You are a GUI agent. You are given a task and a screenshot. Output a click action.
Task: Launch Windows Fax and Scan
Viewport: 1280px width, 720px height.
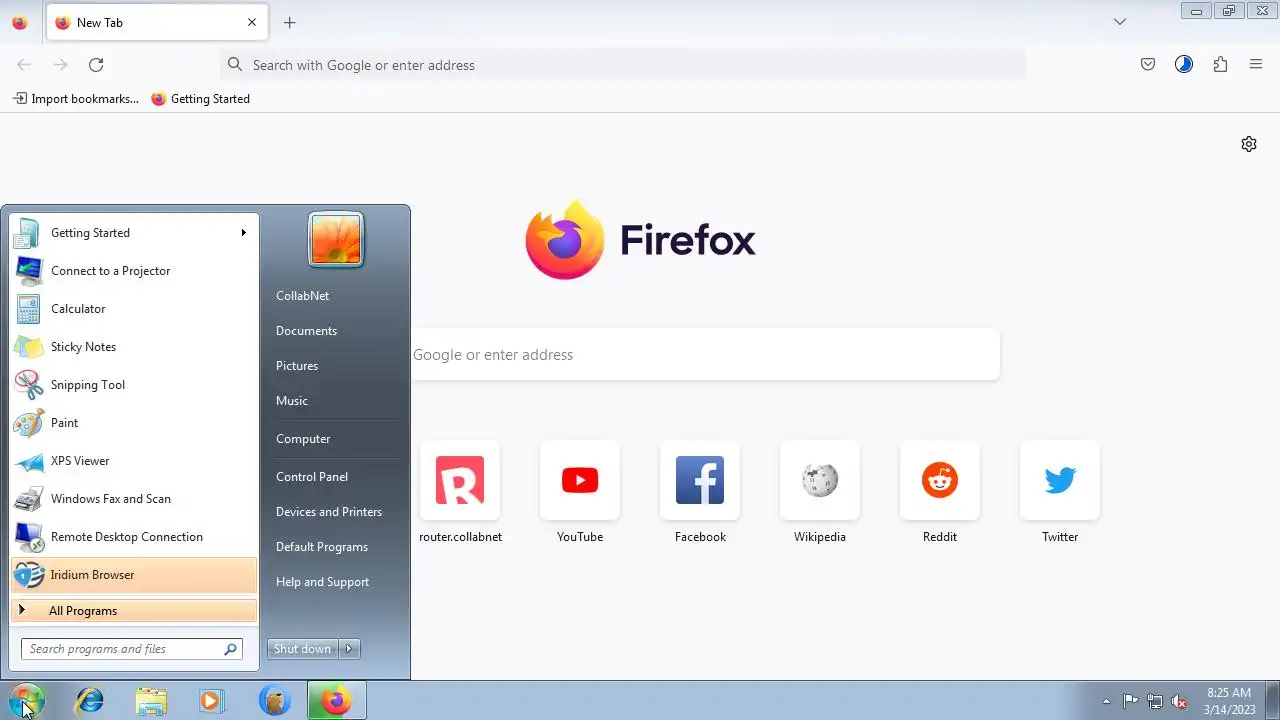134,499
